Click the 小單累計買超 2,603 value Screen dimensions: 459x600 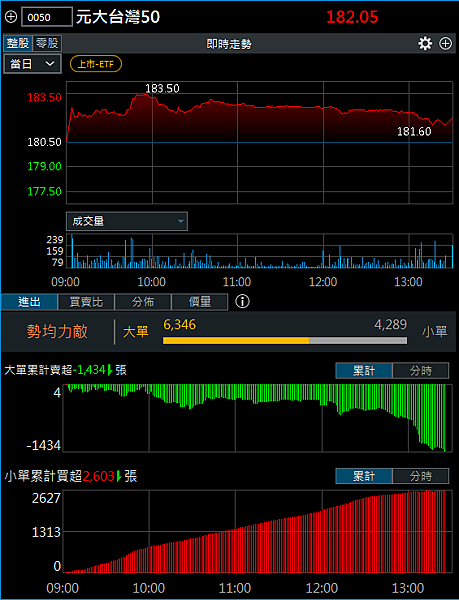click(x=99, y=476)
